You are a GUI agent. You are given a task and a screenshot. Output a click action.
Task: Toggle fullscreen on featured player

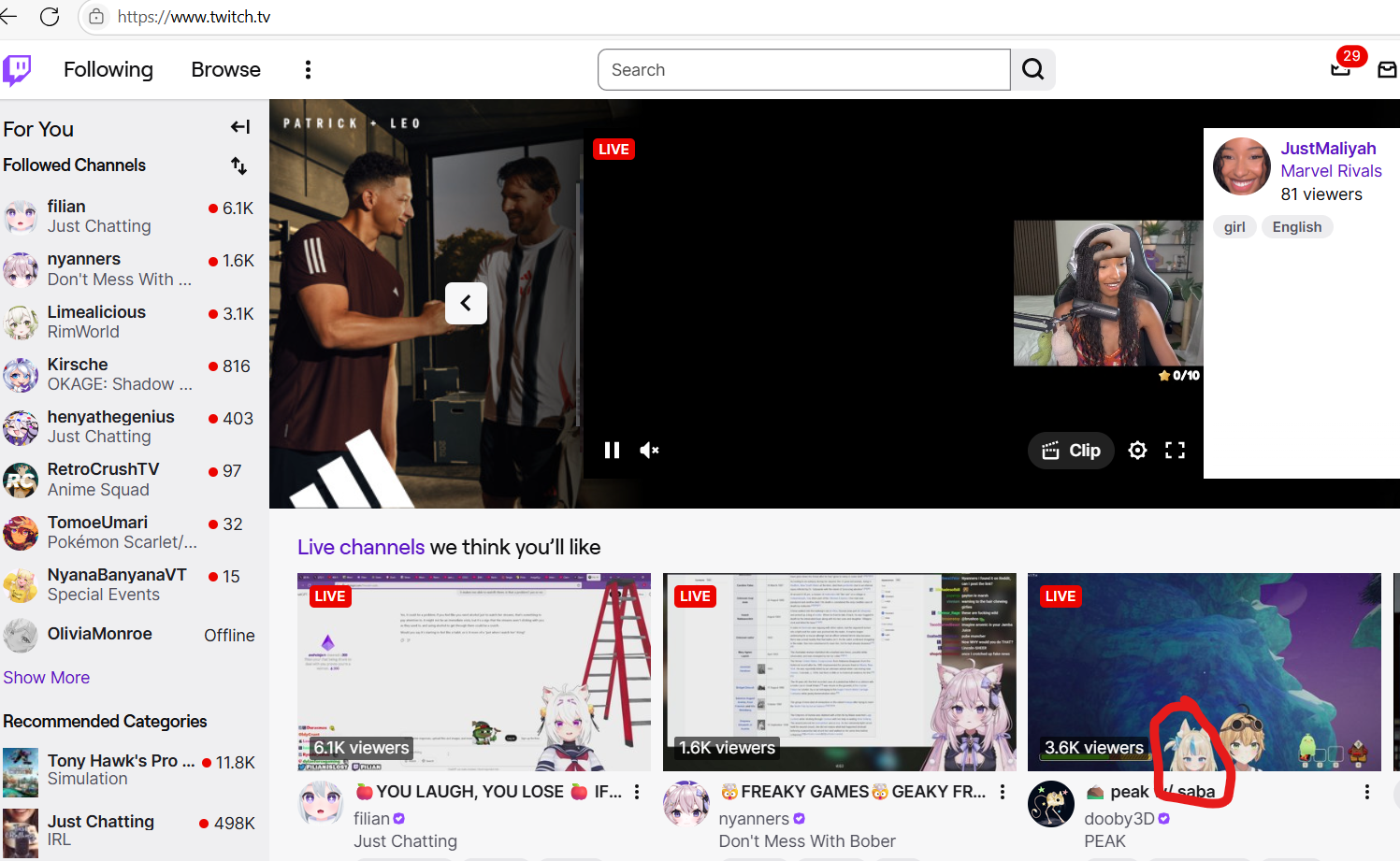coord(1176,451)
